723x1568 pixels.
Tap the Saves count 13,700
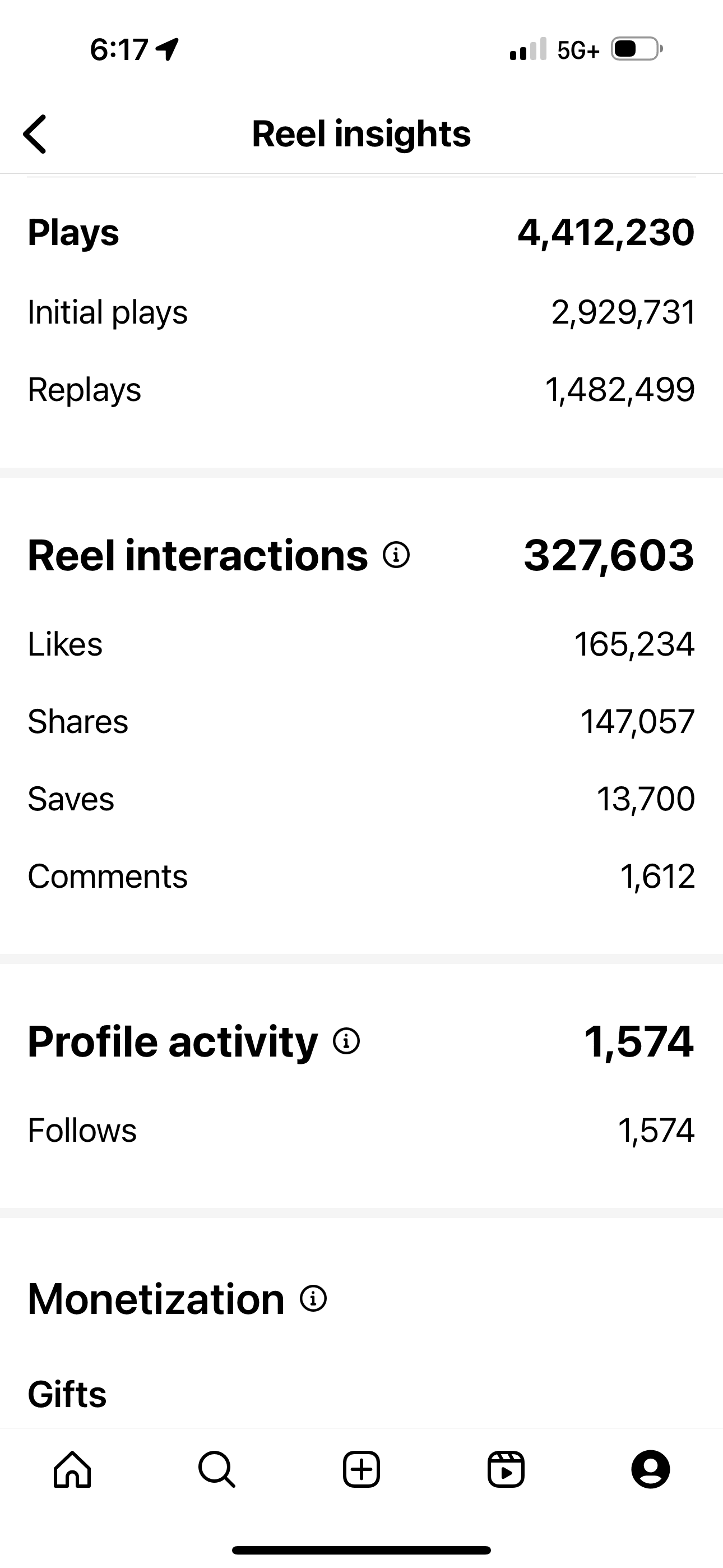coord(646,799)
